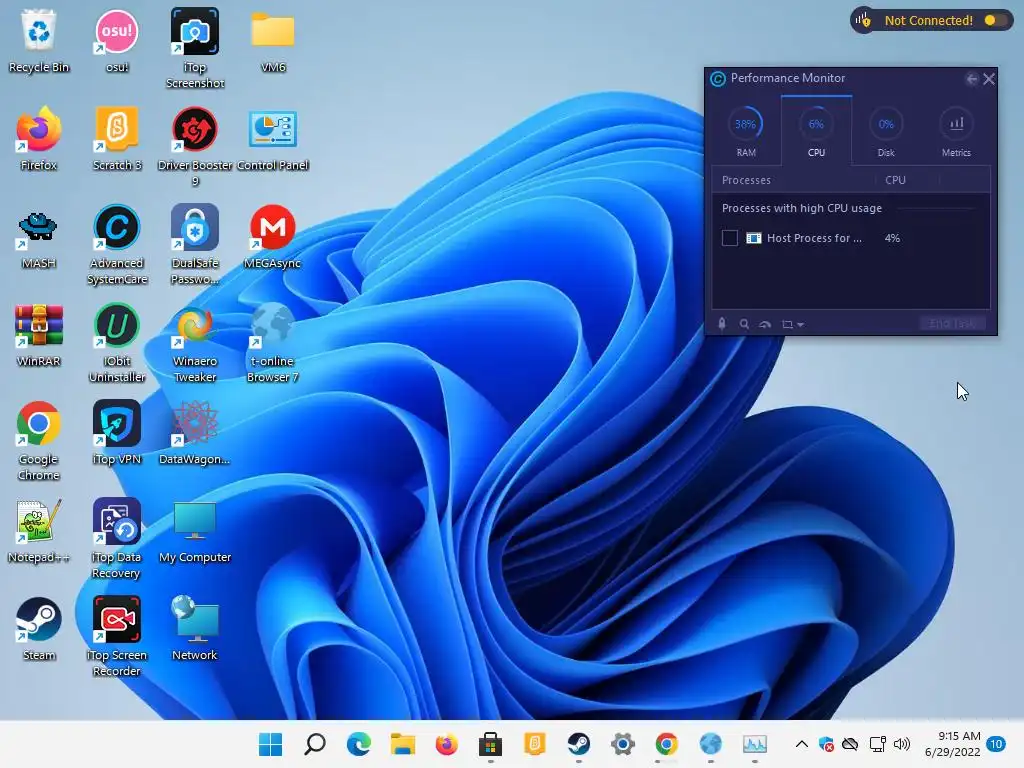Open Microsoft Store from the taskbar
Screen dimensions: 1024x768
tap(490, 744)
